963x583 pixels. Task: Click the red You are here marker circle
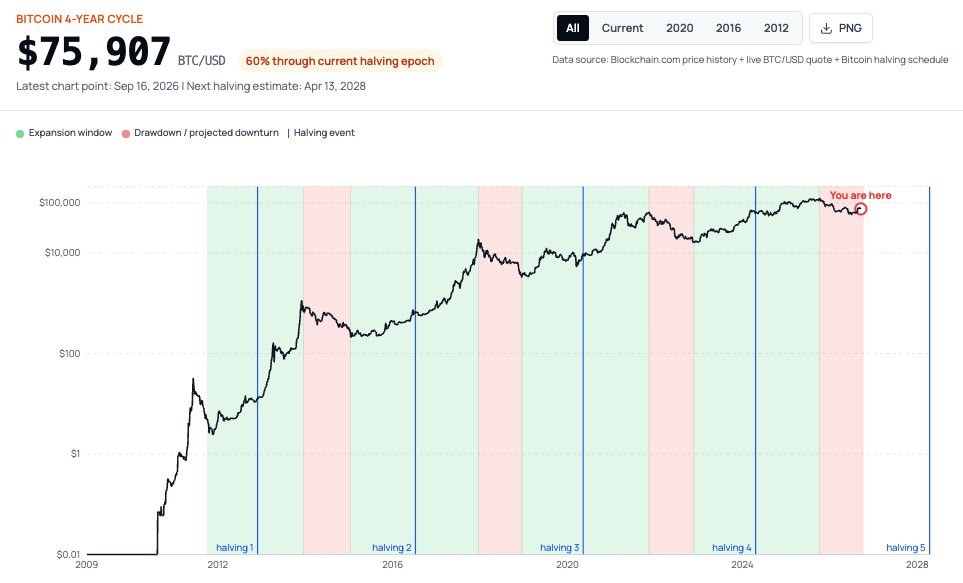(x=861, y=209)
